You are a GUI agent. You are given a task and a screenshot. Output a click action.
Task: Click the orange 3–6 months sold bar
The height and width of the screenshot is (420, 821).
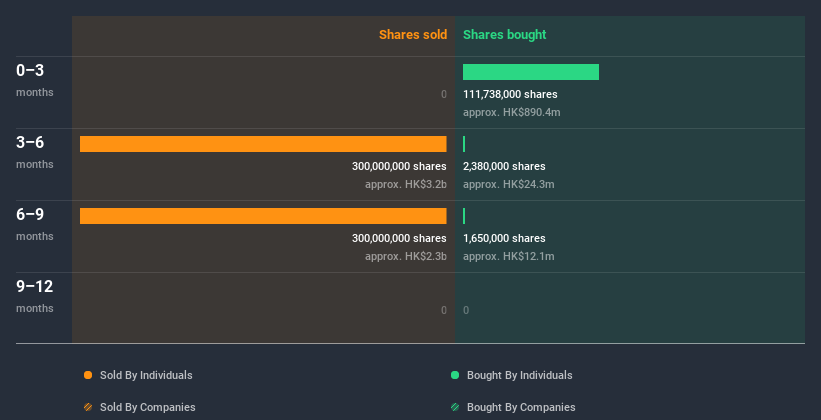(263, 144)
